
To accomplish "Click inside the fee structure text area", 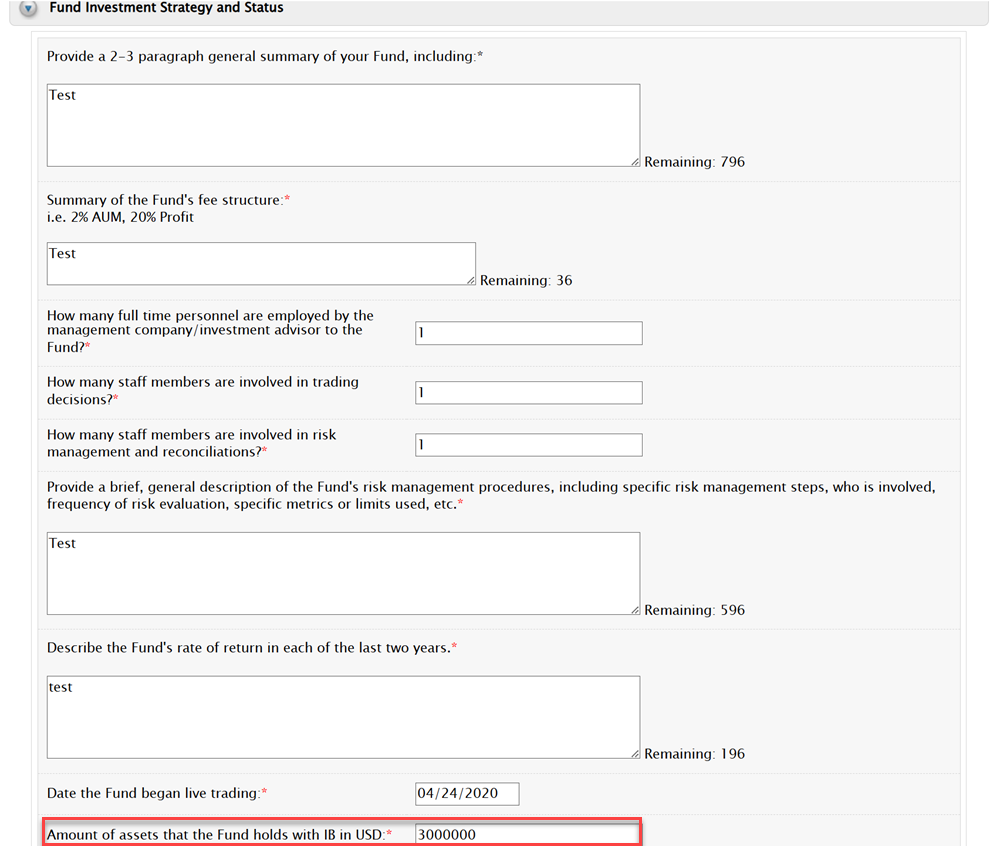I will click(x=260, y=262).
